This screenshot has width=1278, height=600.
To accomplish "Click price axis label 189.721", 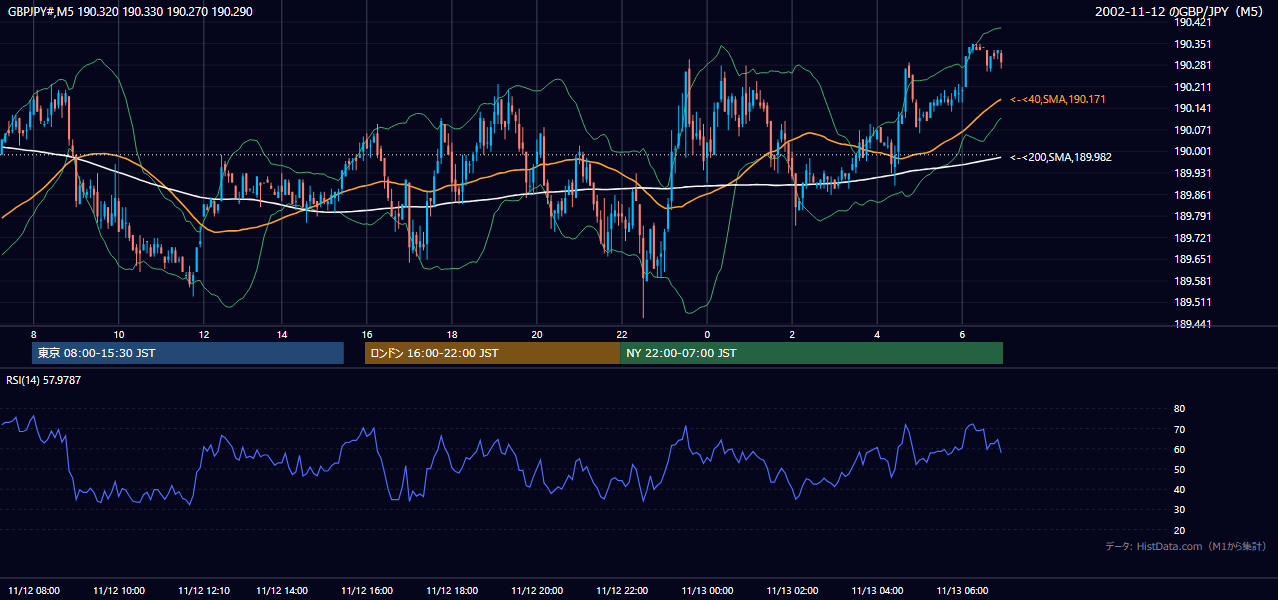I will click(1192, 238).
